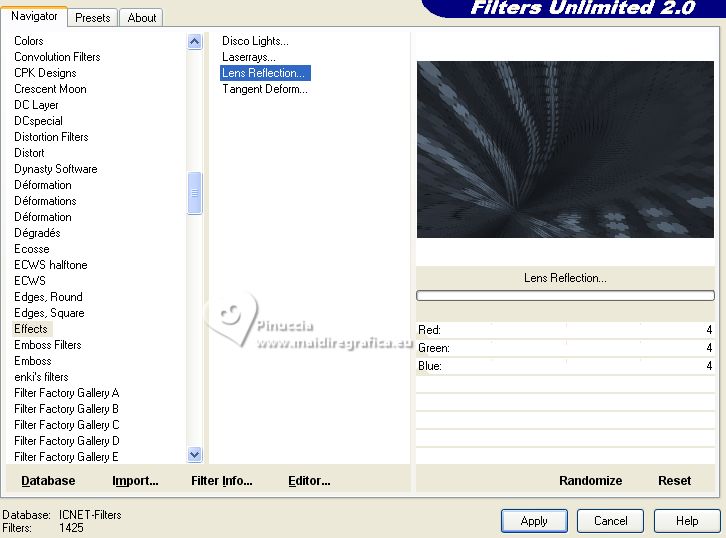This screenshot has width=726, height=538.
Task: Select the Colors category
Action: pyautogui.click(x=29, y=41)
